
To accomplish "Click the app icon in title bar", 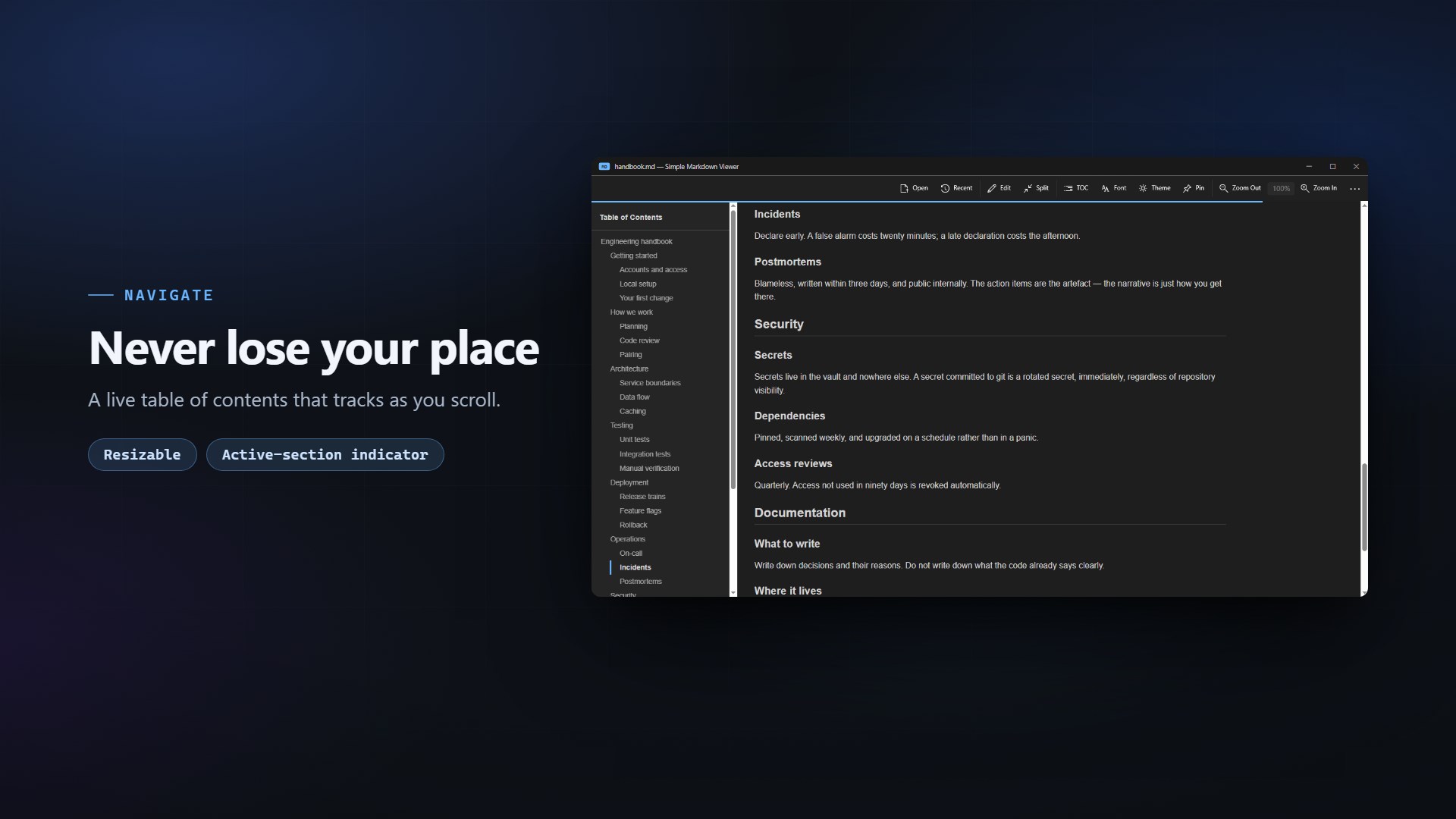I will [604, 167].
